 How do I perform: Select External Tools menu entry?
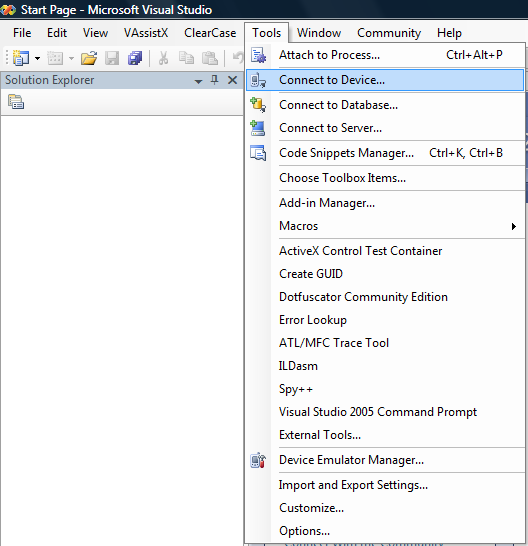[x=385, y=435]
